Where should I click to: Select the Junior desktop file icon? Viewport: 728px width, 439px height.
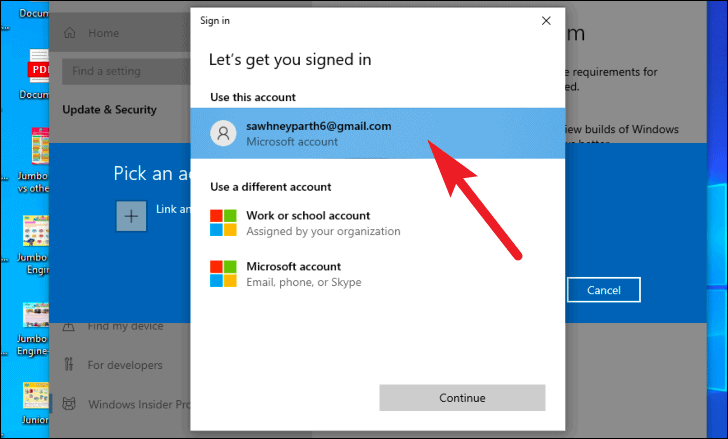coord(36,395)
